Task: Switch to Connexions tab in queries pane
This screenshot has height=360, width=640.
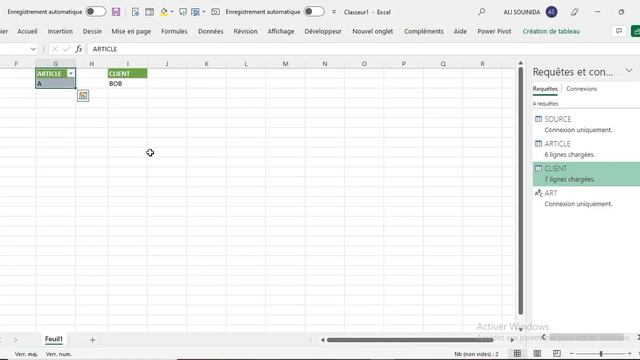Action: tap(581, 89)
